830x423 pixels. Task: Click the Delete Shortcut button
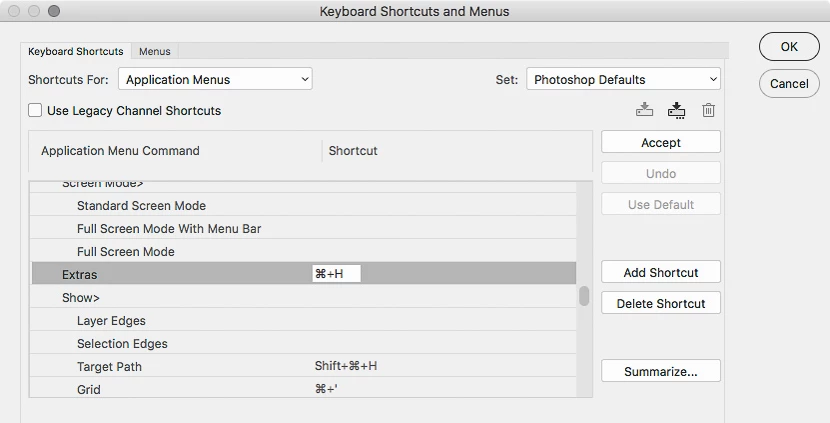tap(661, 303)
